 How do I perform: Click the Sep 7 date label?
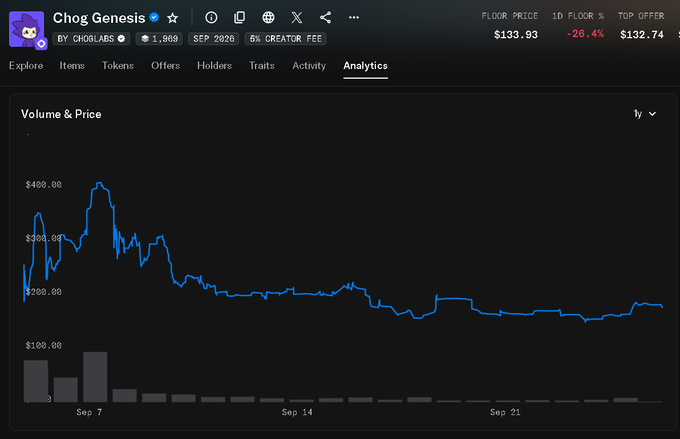89,412
